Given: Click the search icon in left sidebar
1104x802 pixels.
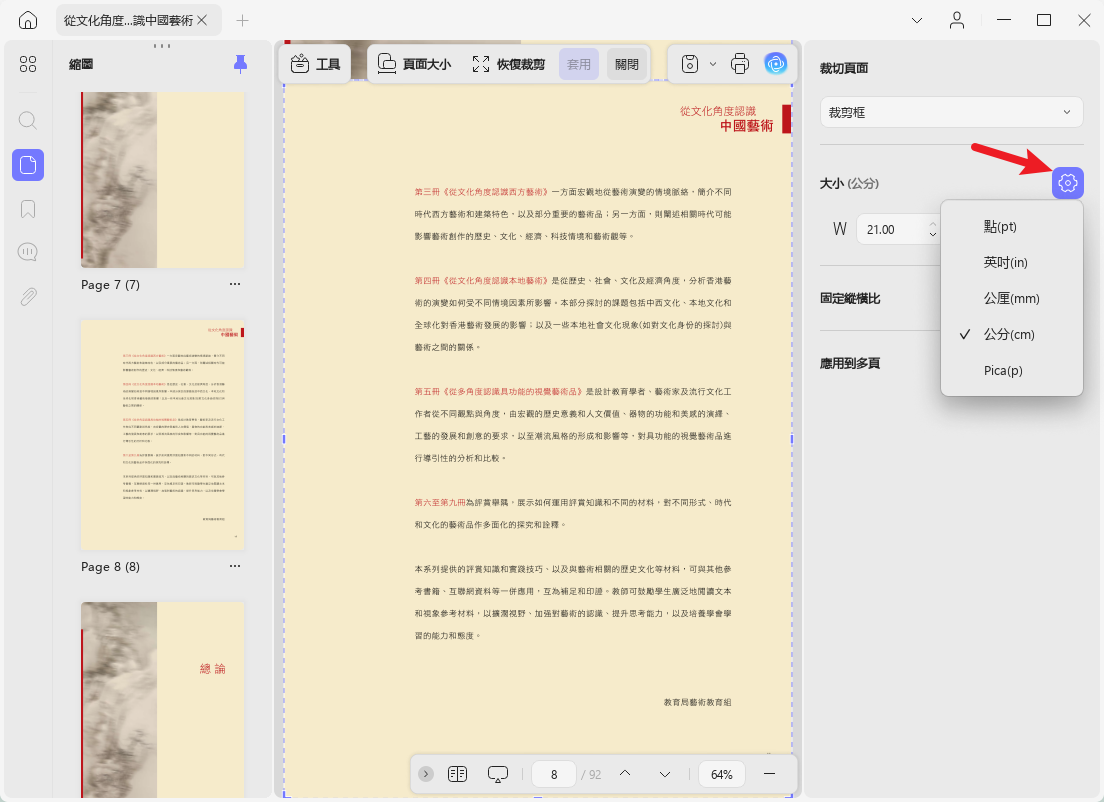Looking at the screenshot, I should [27, 120].
